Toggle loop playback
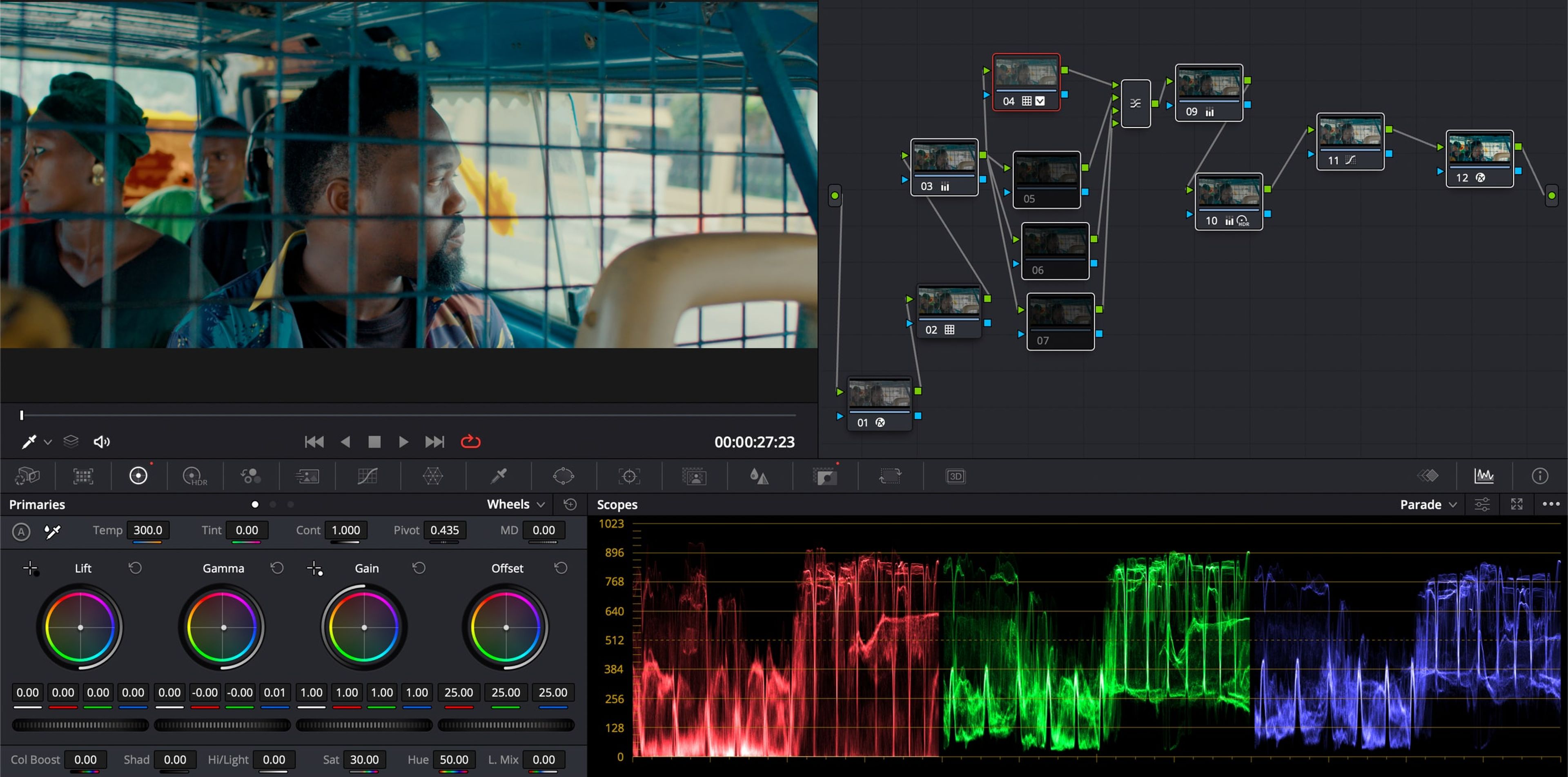Viewport: 1568px width, 777px height. point(470,442)
